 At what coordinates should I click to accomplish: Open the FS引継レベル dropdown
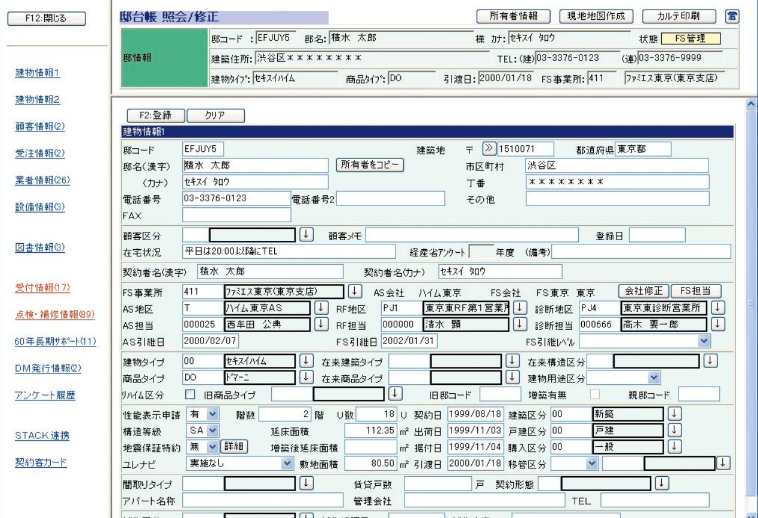(x=705, y=341)
